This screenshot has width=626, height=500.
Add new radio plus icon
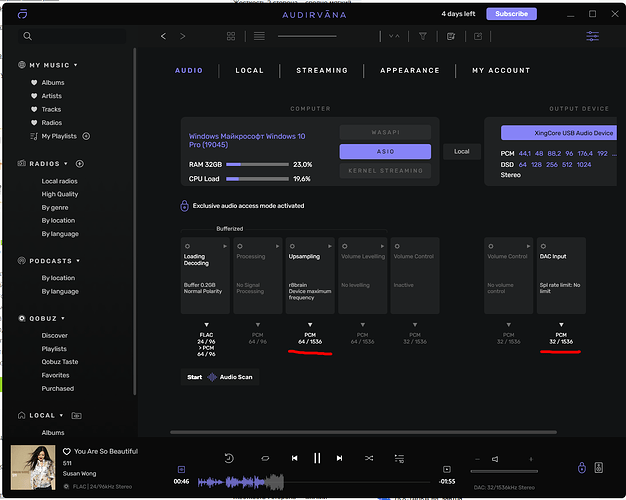click(79, 164)
